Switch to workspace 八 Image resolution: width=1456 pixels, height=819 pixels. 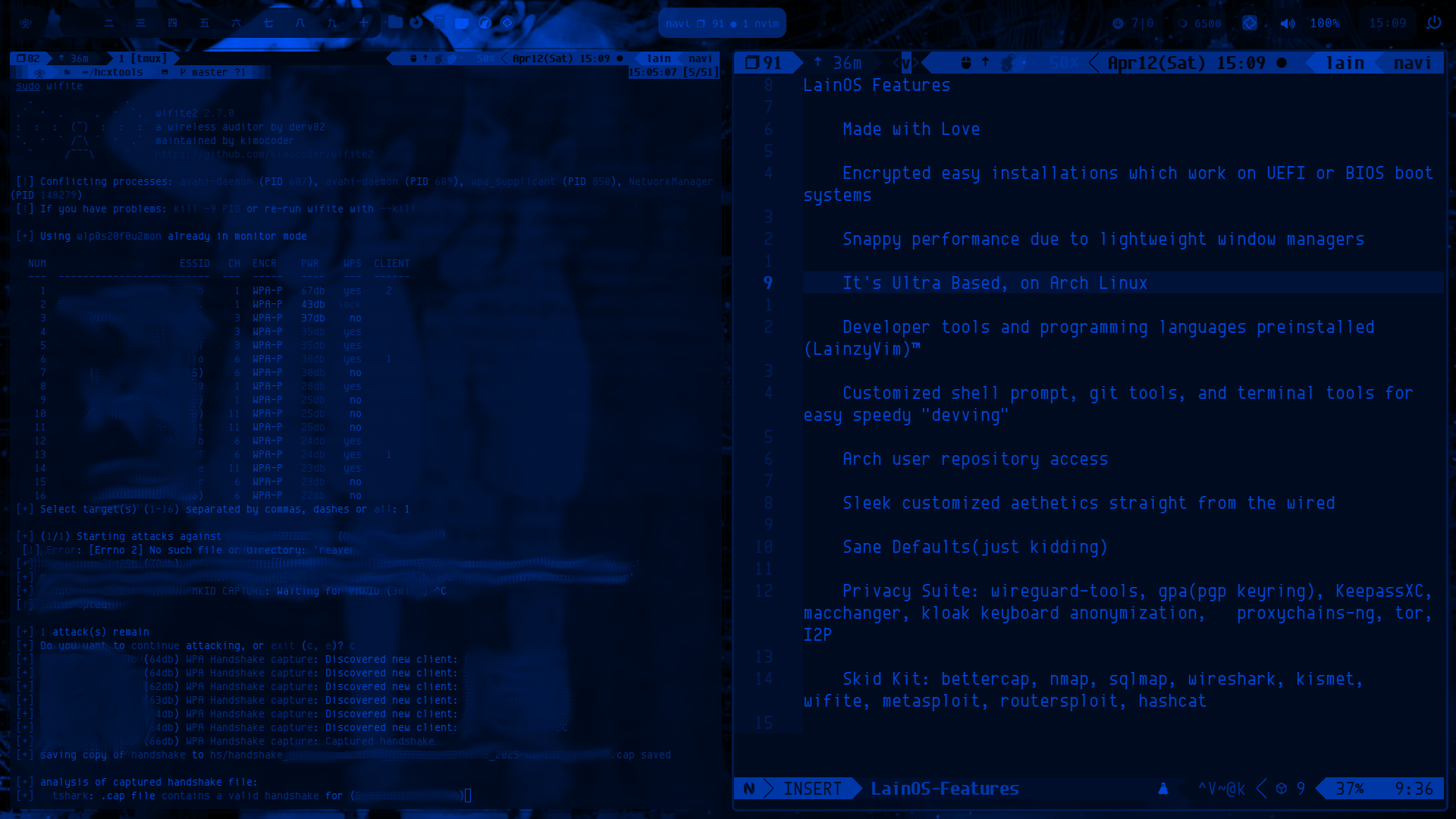click(300, 23)
